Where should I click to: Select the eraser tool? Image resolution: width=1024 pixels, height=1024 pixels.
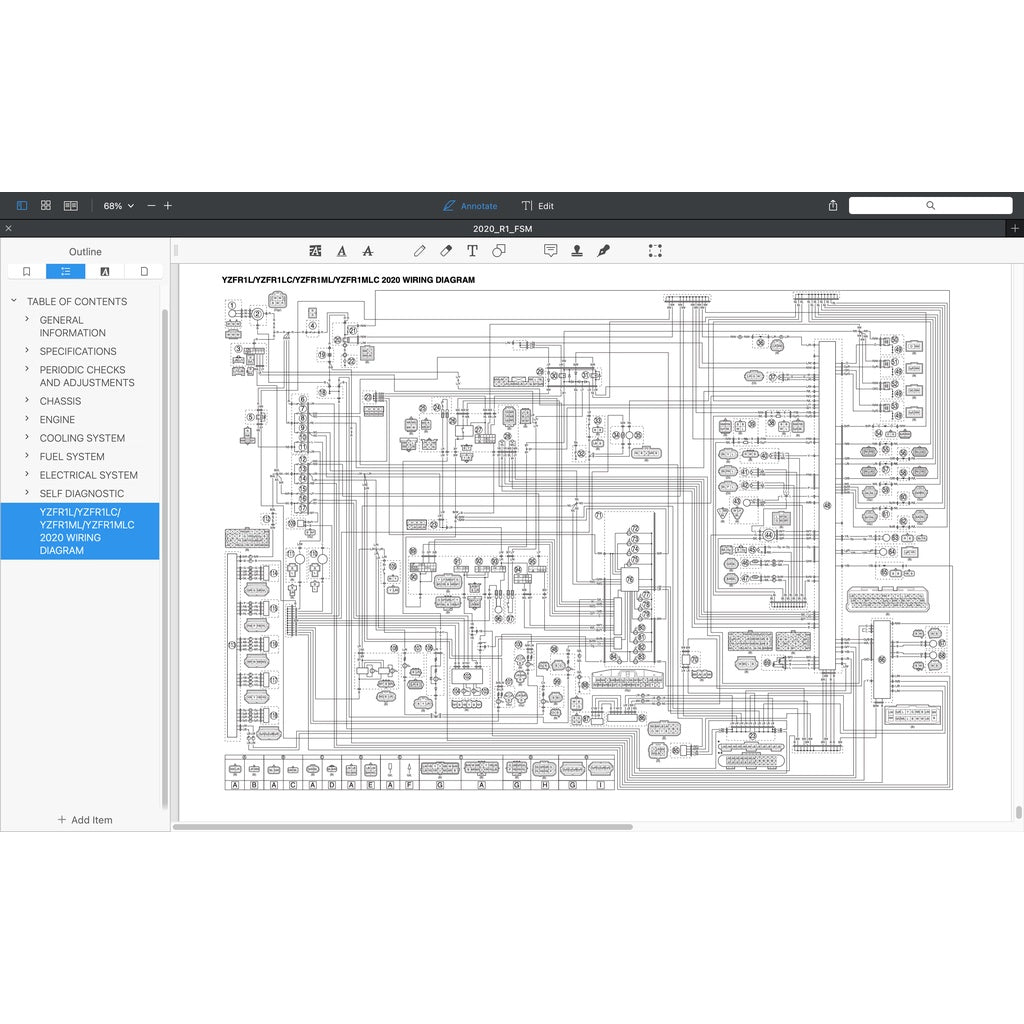click(x=446, y=251)
